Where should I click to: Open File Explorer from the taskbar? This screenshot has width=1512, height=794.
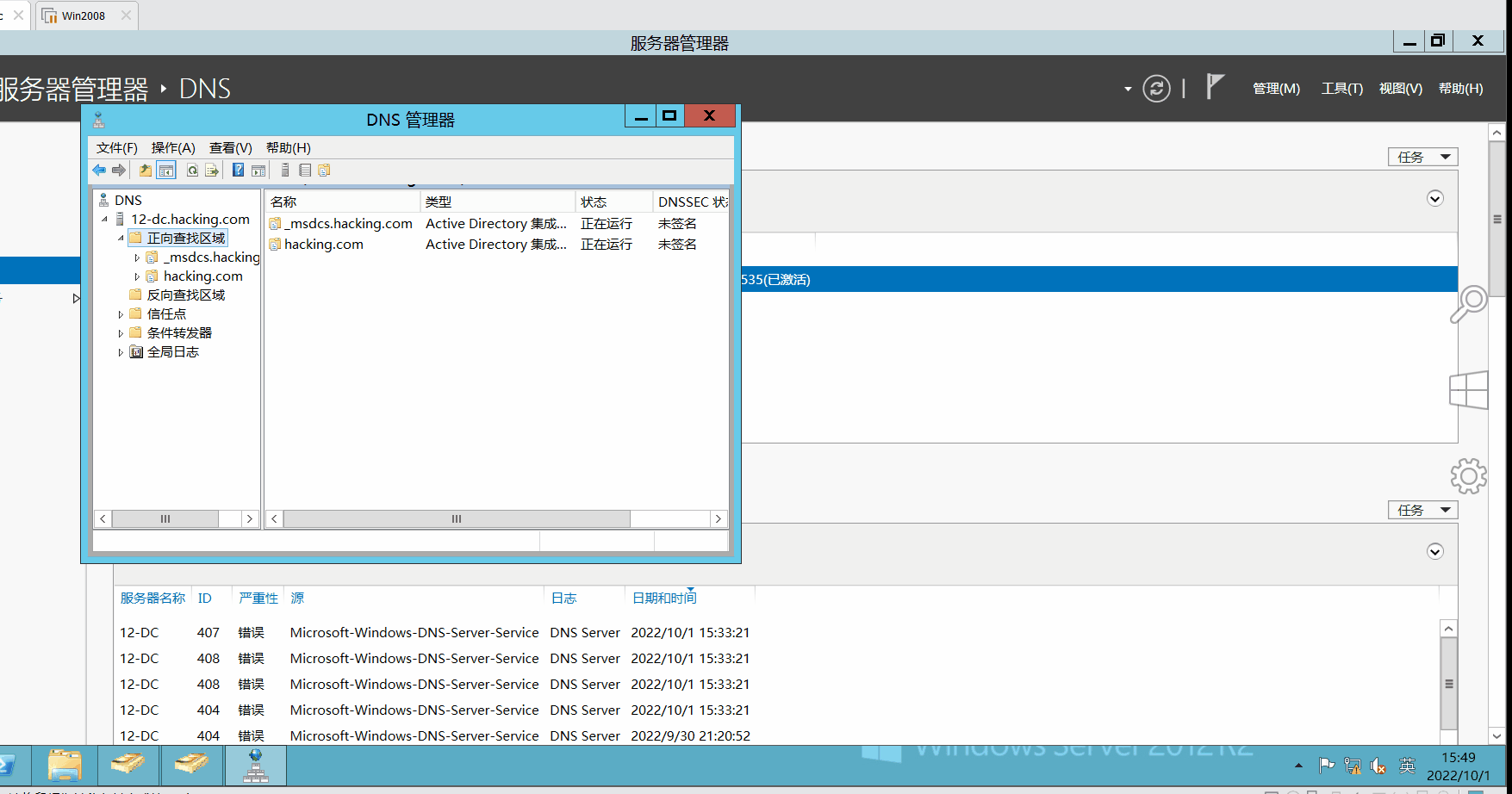65,766
